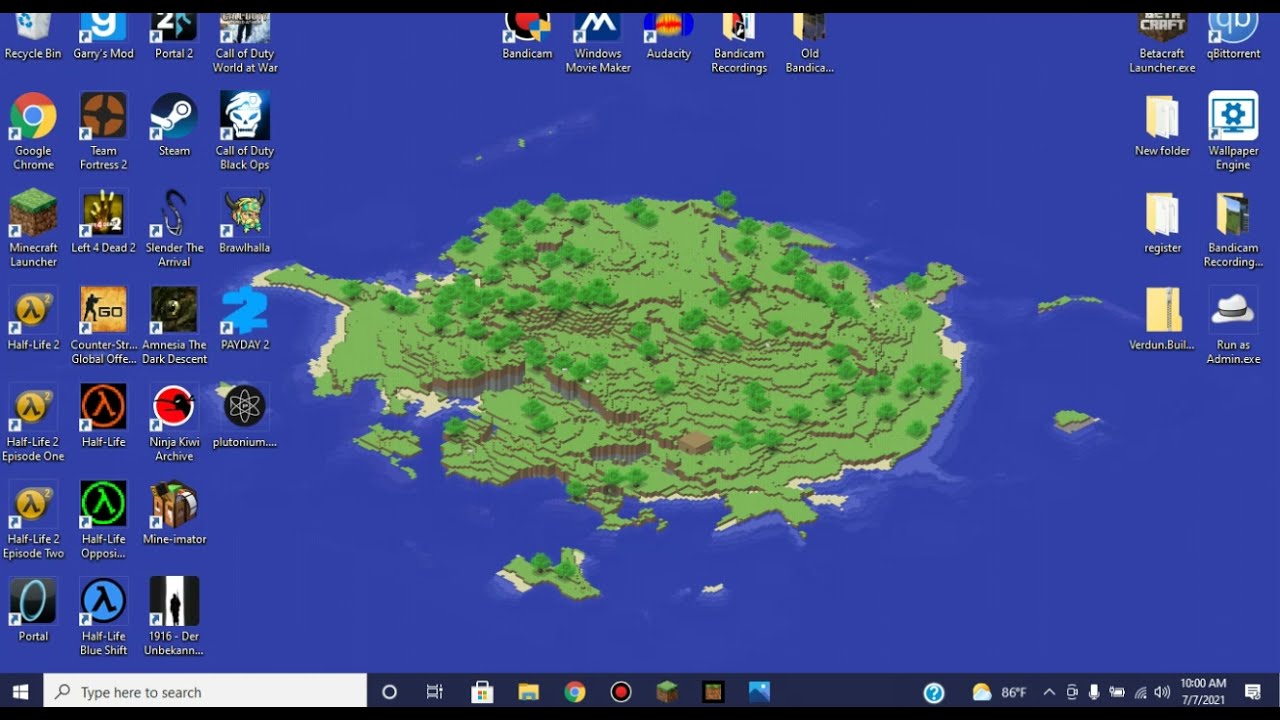Click the Half-Life 2 desktop shortcut
The image size is (1280, 720).
point(33,318)
